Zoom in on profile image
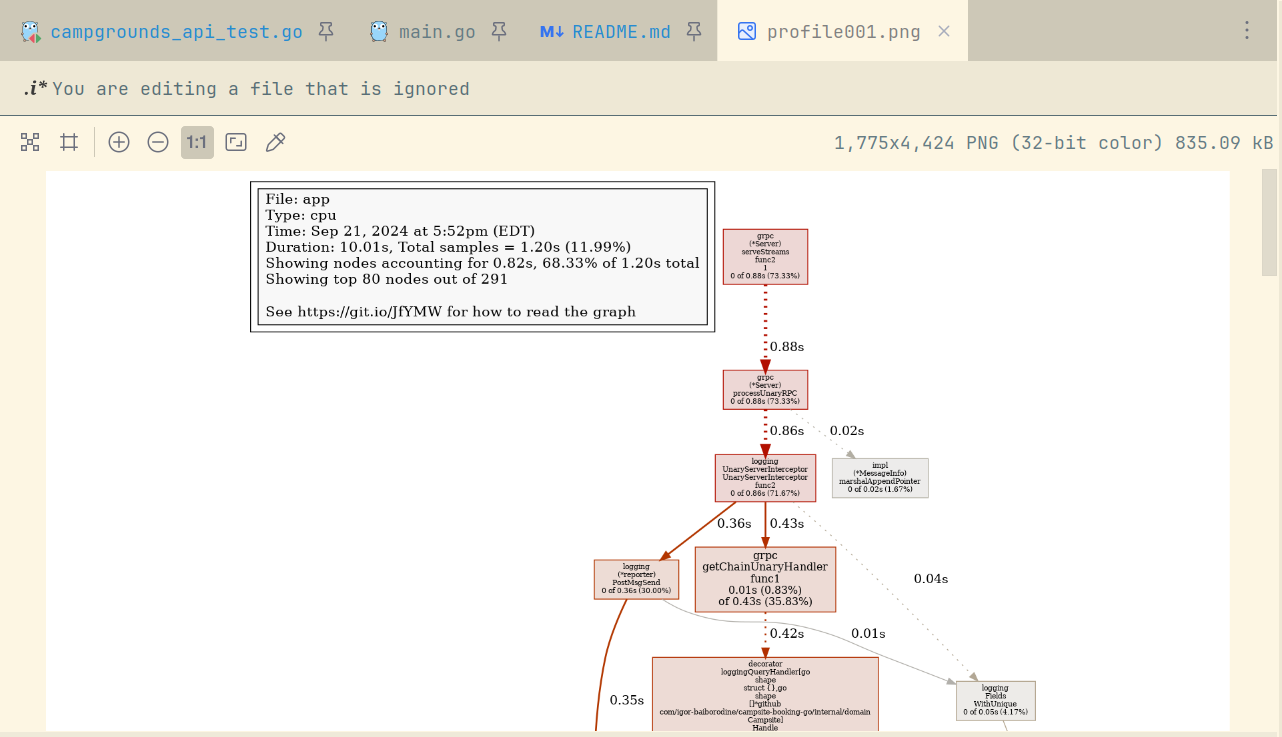This screenshot has height=737, width=1282. pos(119,142)
